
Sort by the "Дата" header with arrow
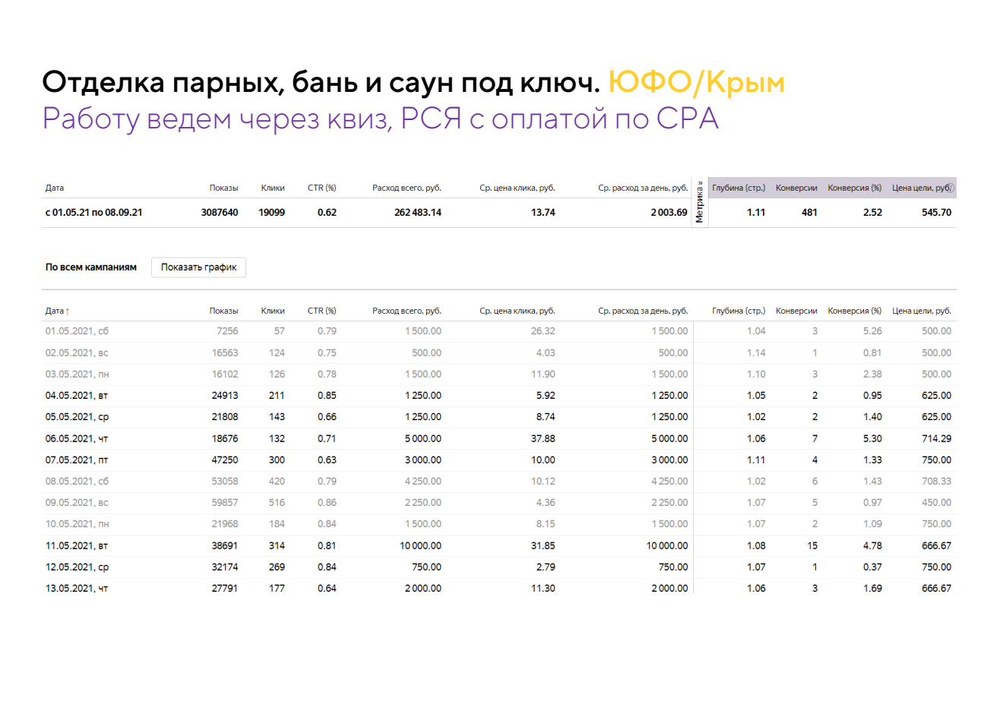(x=57, y=311)
